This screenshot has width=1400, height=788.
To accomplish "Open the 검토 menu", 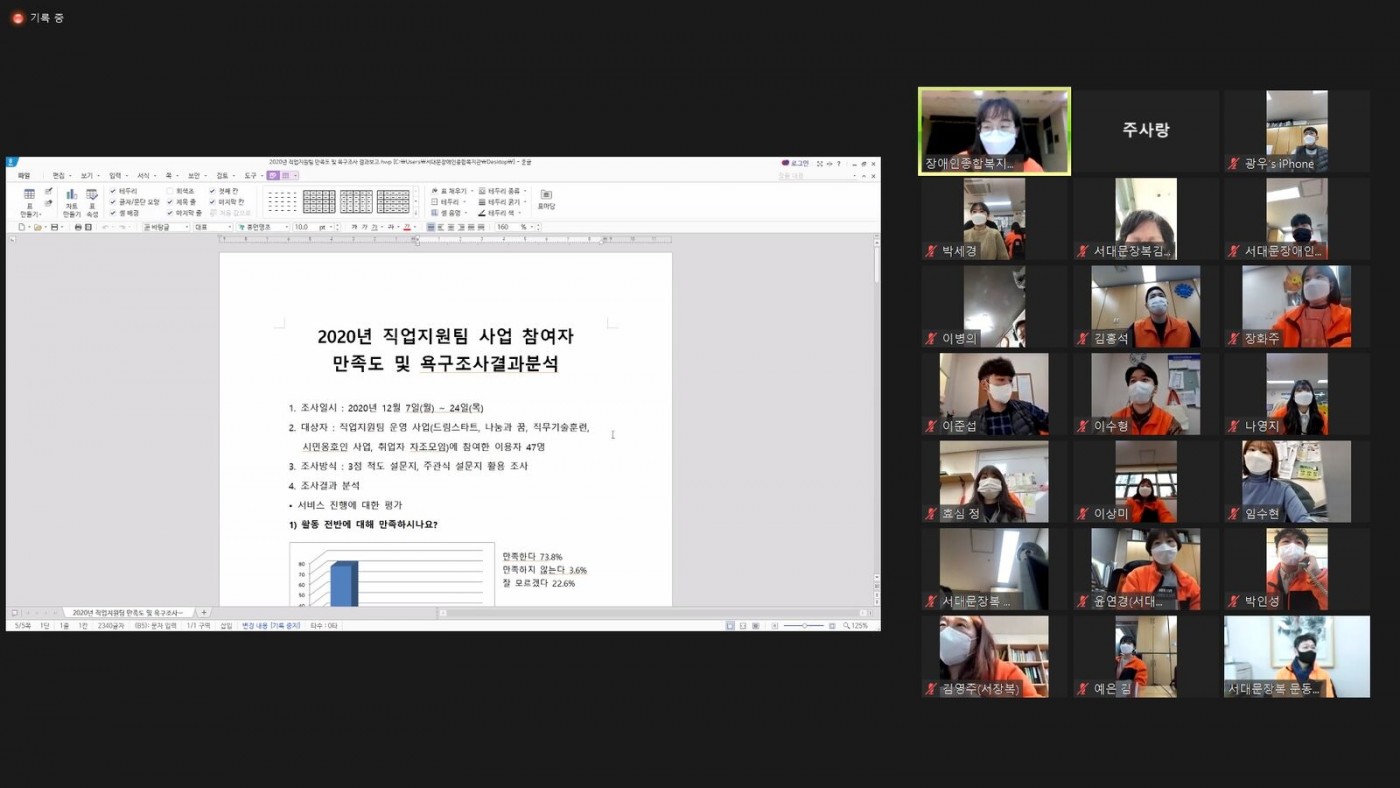I will pos(224,176).
